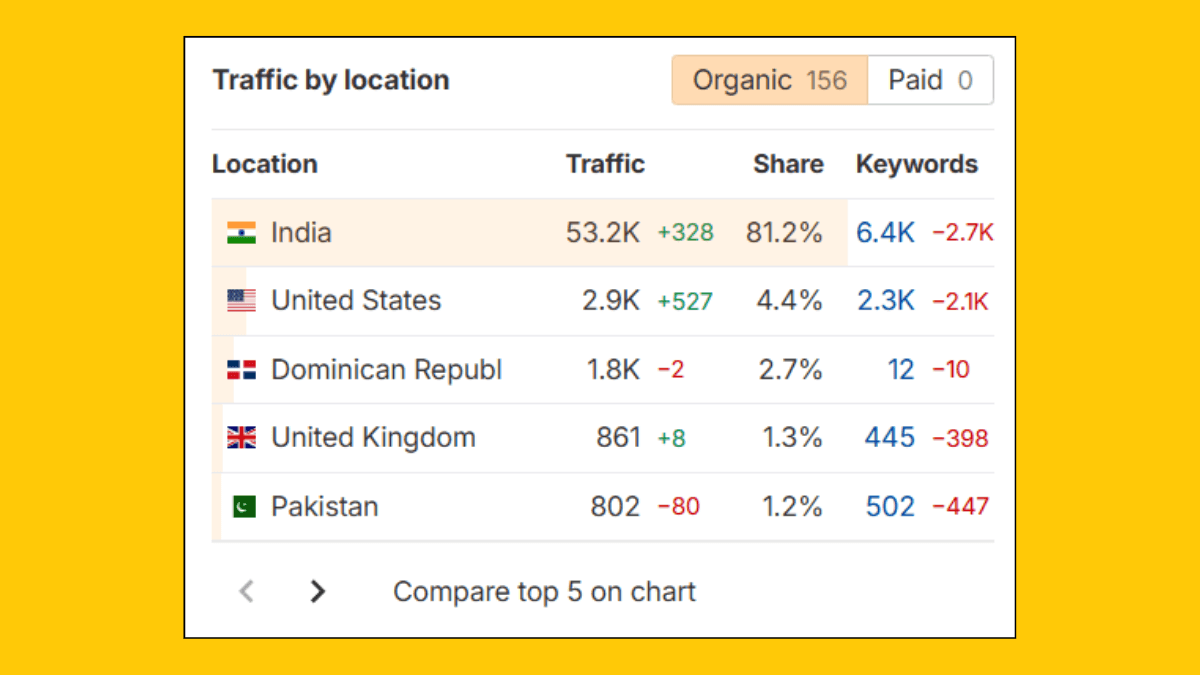Click the 12 keywords link for Dominican Republic
Viewport: 1200px width, 675px height.
pyautogui.click(x=903, y=369)
